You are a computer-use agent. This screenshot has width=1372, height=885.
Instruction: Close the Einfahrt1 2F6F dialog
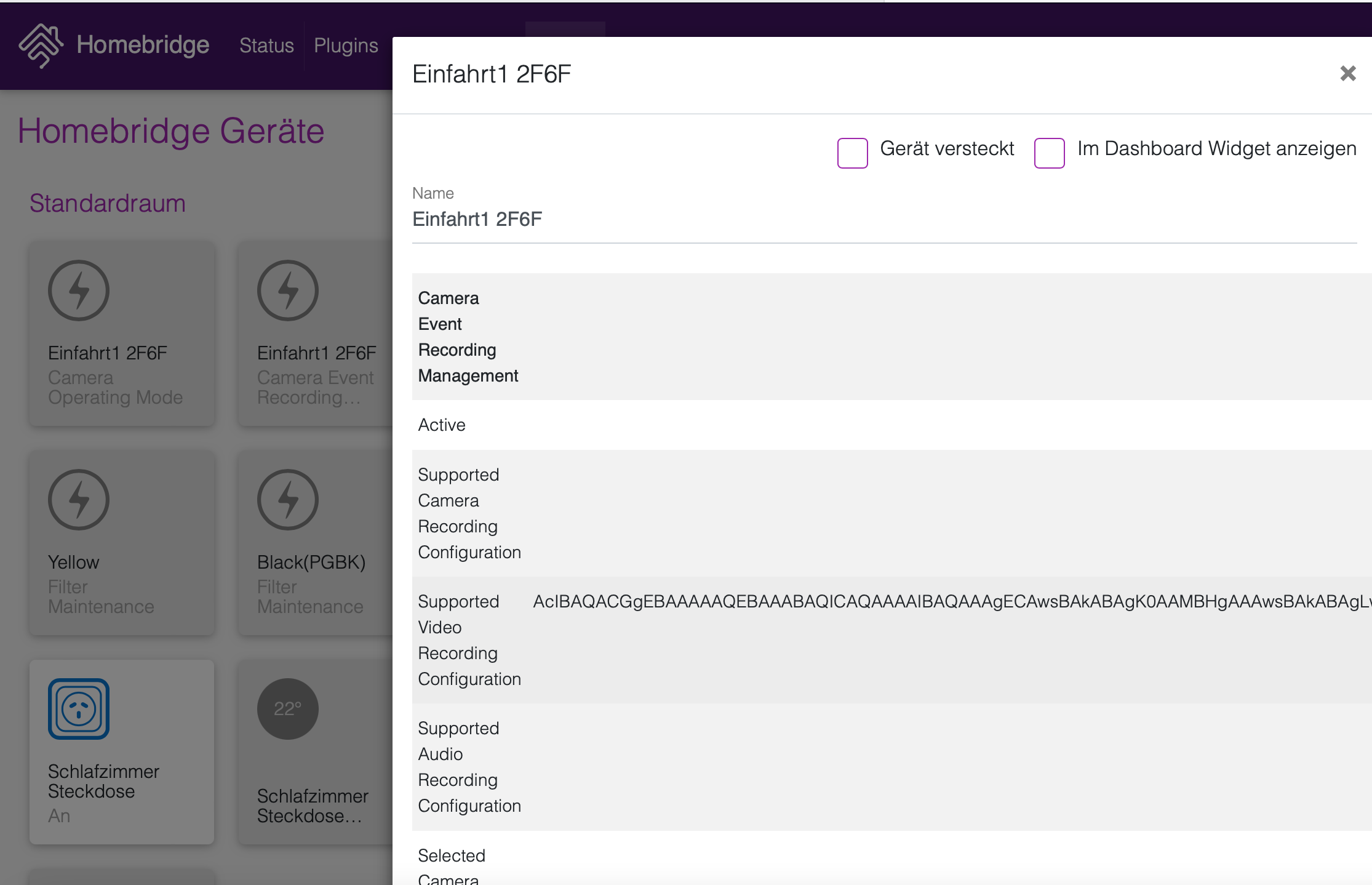pos(1347,74)
